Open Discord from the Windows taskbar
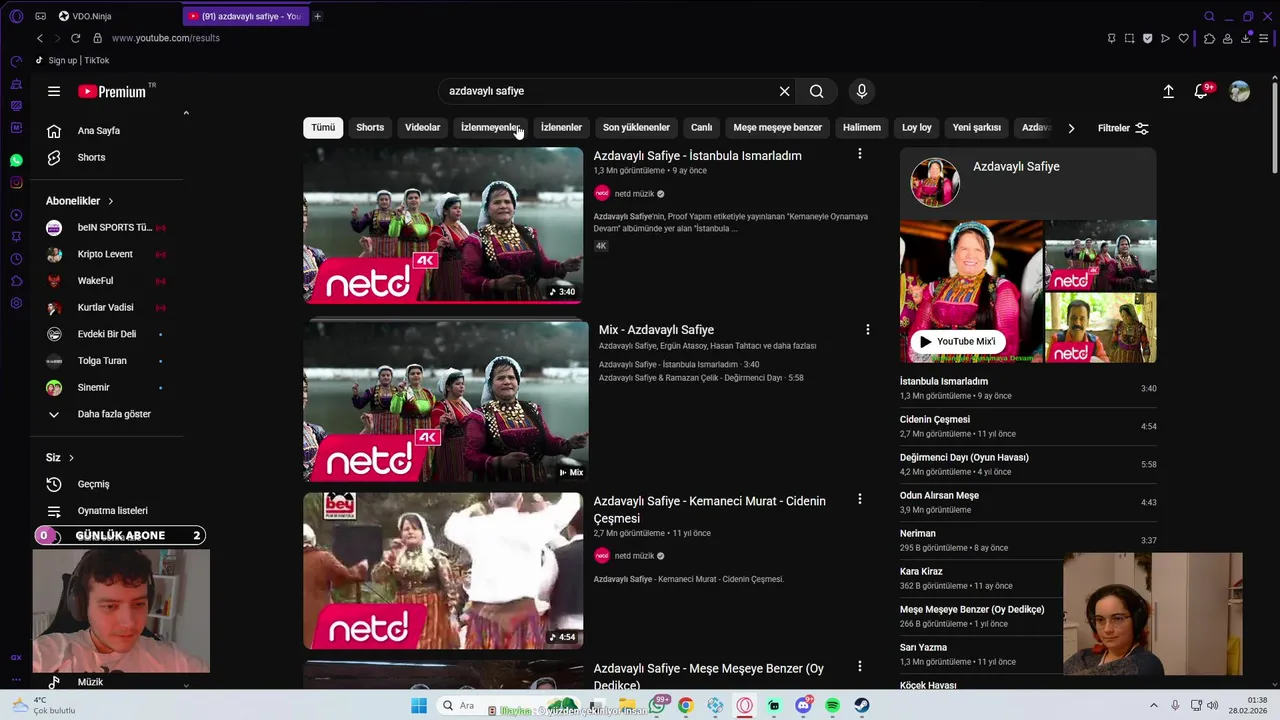 804,706
